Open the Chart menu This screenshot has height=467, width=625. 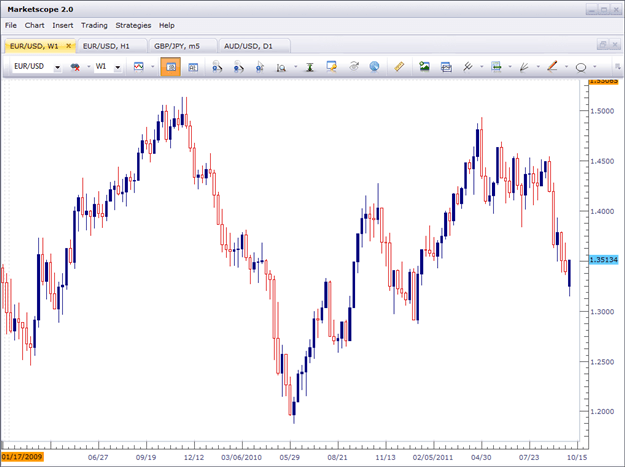click(x=34, y=26)
